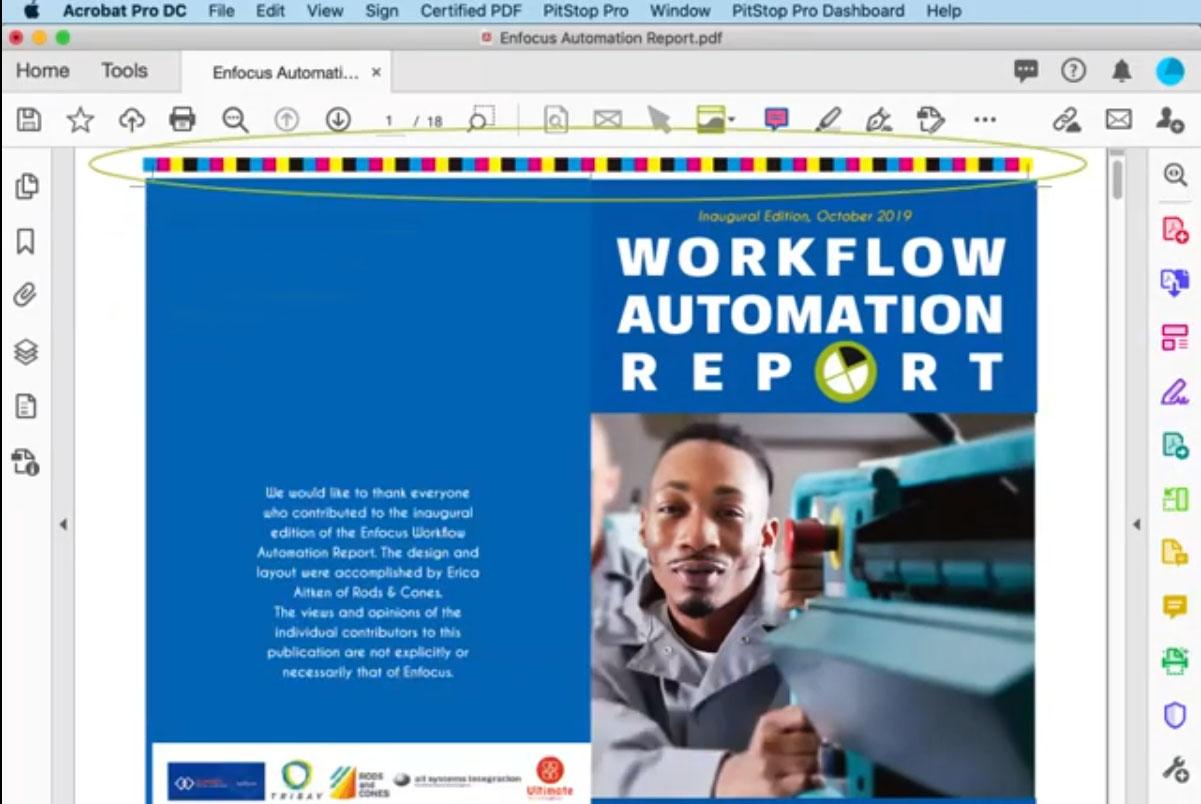
Task: Open the stamp tool in the toolbar
Action: (931, 120)
